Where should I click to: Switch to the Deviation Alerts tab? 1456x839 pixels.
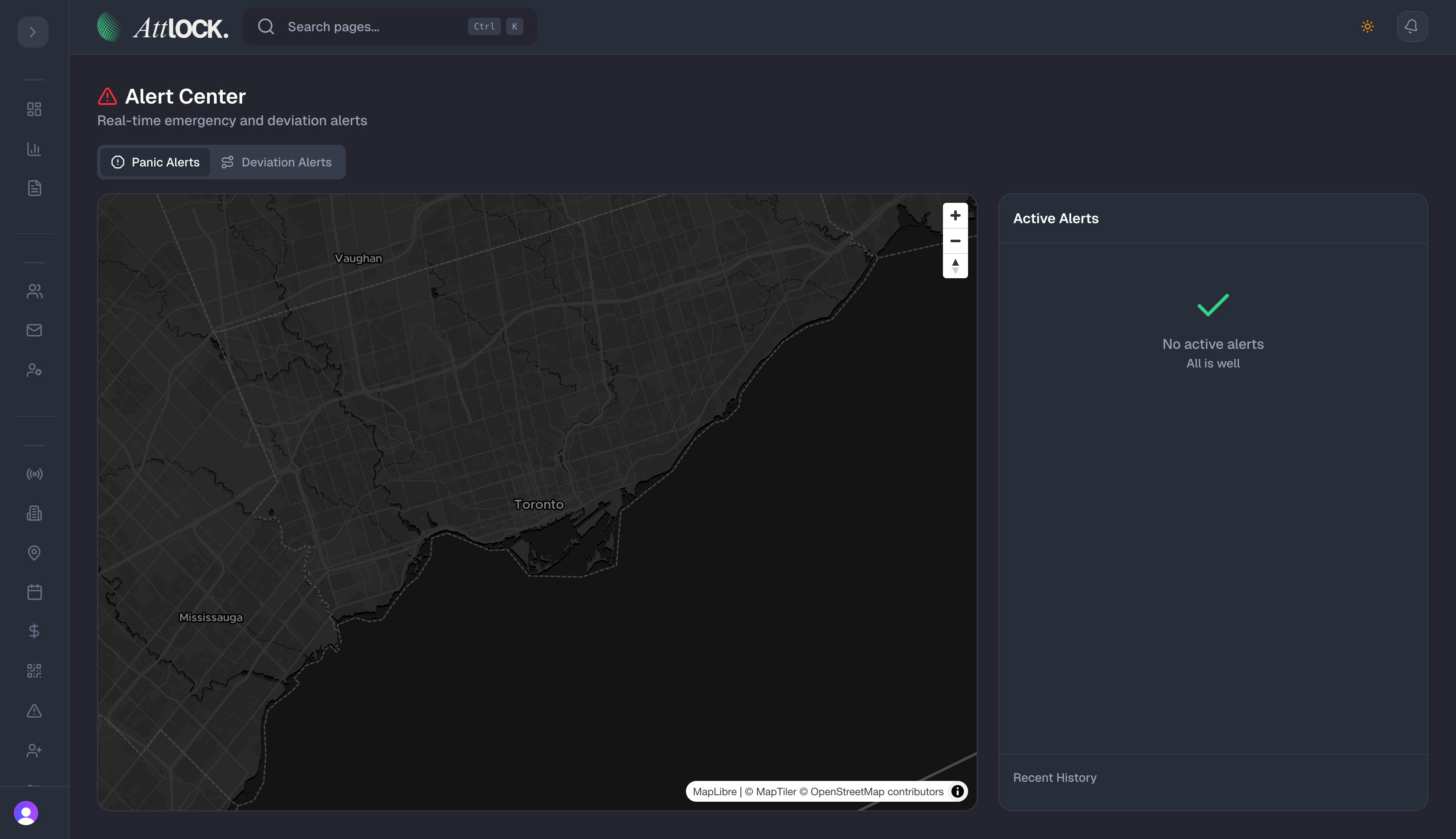(276, 163)
